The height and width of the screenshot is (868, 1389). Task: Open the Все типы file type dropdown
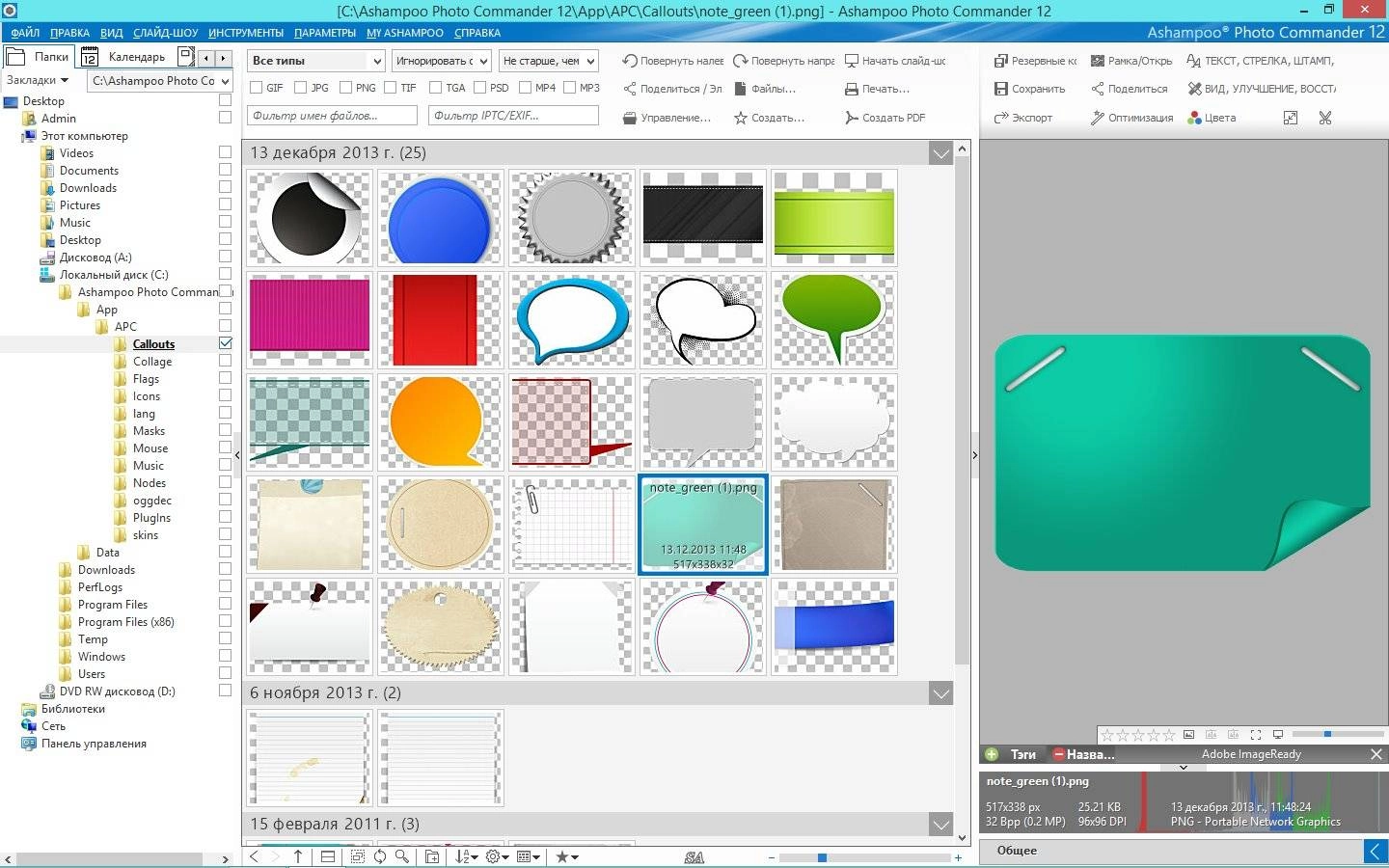point(316,61)
